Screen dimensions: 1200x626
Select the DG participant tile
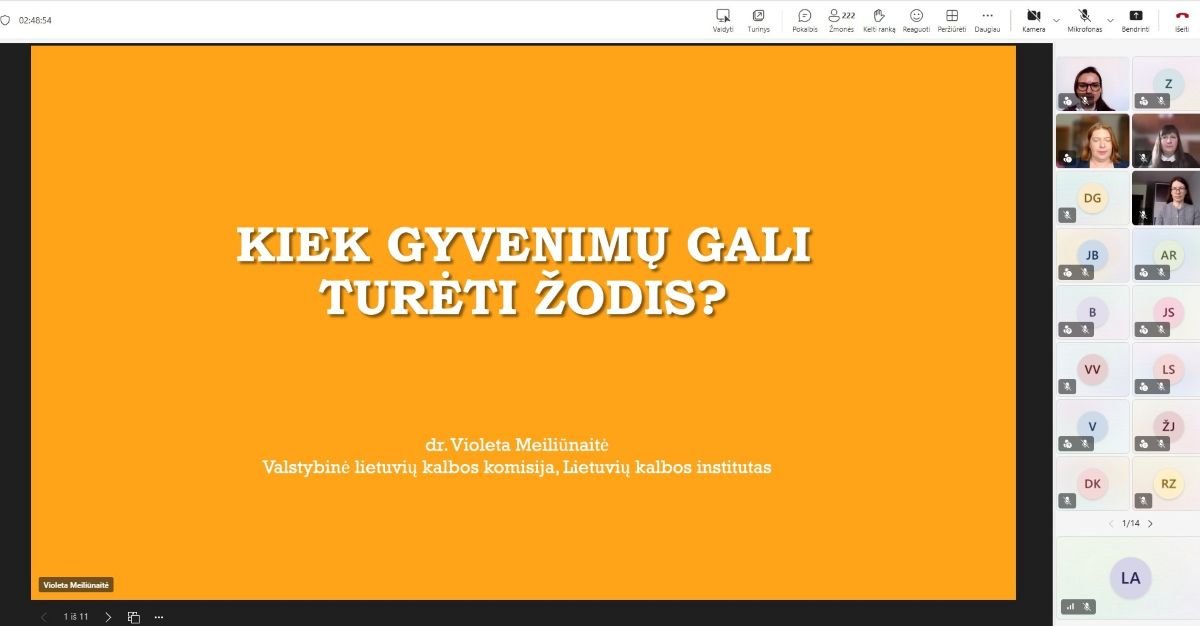point(1092,198)
